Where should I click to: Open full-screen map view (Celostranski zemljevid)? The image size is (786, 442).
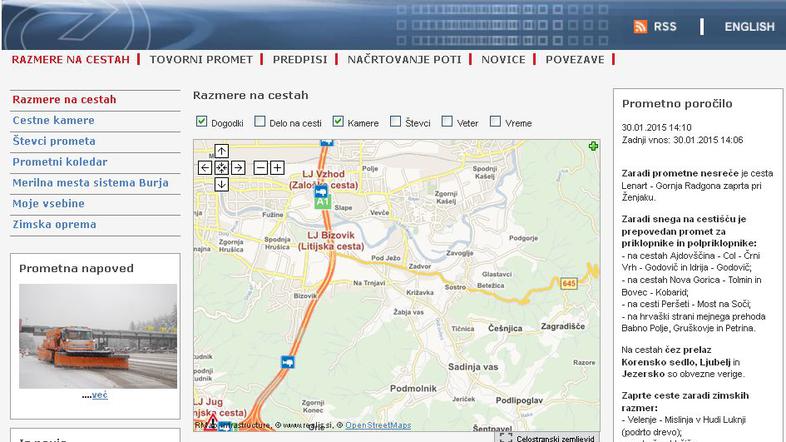pyautogui.click(x=548, y=437)
